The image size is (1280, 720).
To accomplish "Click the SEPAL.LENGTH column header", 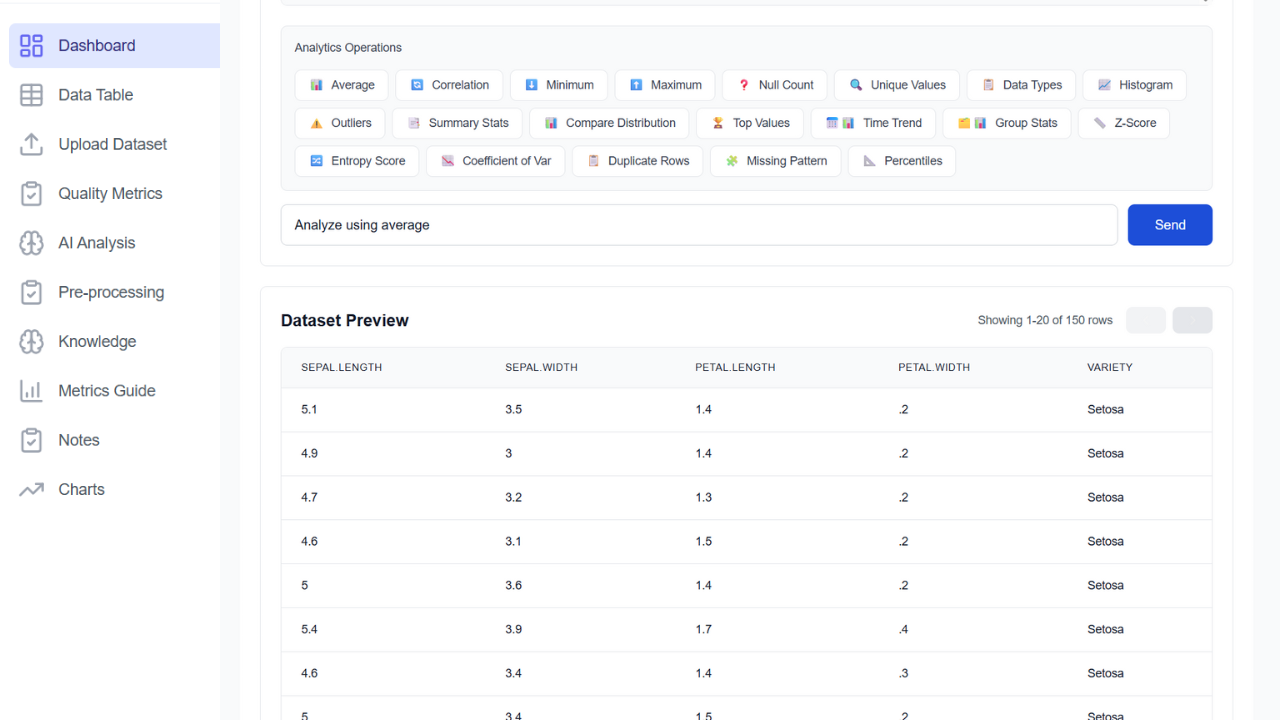I will click(x=342, y=367).
